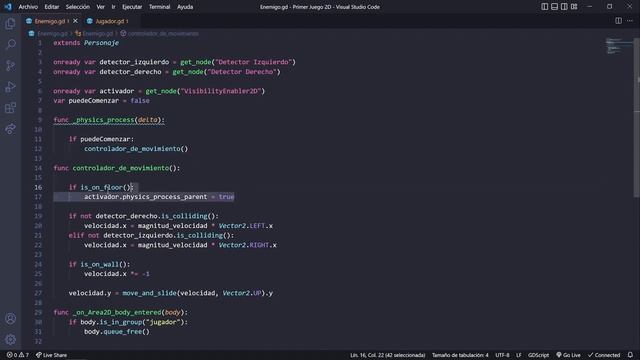The width and height of the screenshot is (640, 360).
Task: Switch to the Jugador.gd tab
Action: click(x=108, y=21)
